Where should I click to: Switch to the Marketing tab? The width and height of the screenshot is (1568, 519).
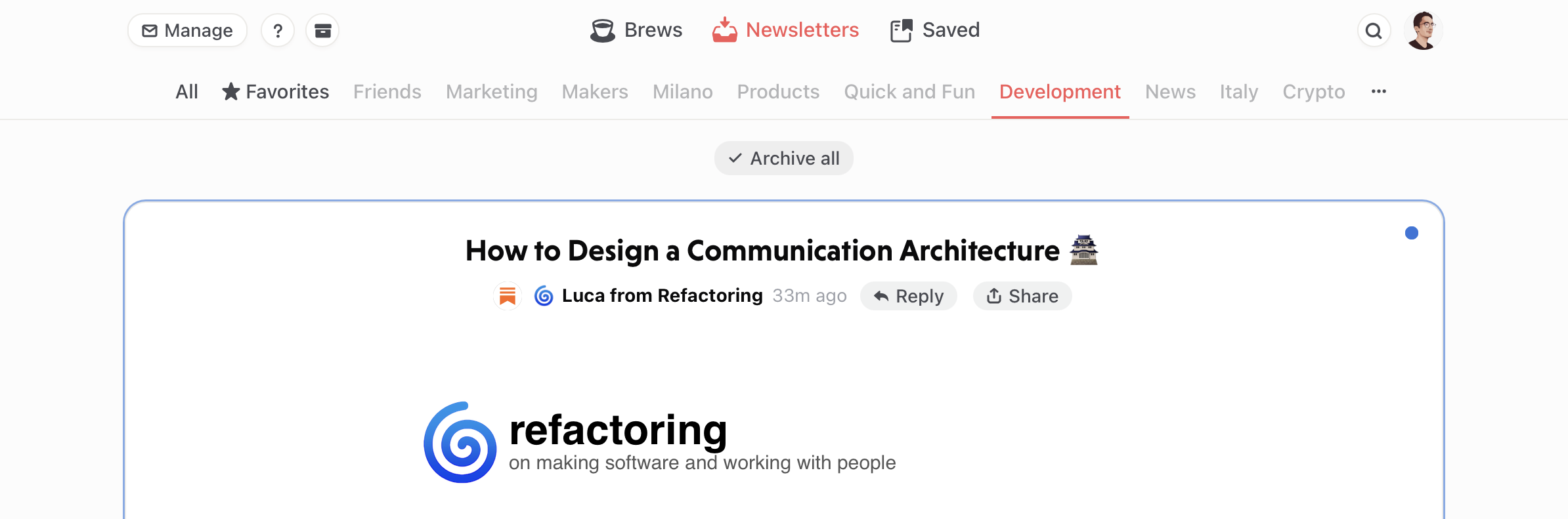[x=492, y=92]
